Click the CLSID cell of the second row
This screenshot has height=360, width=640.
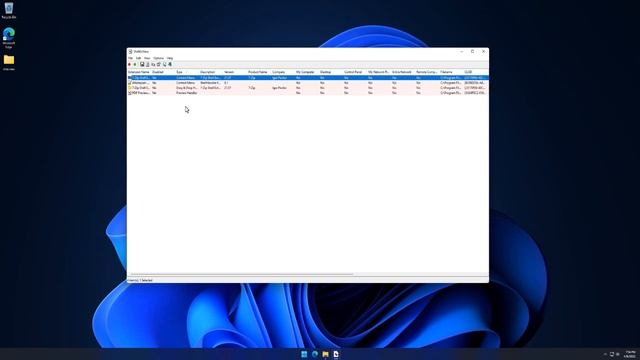[x=475, y=83]
